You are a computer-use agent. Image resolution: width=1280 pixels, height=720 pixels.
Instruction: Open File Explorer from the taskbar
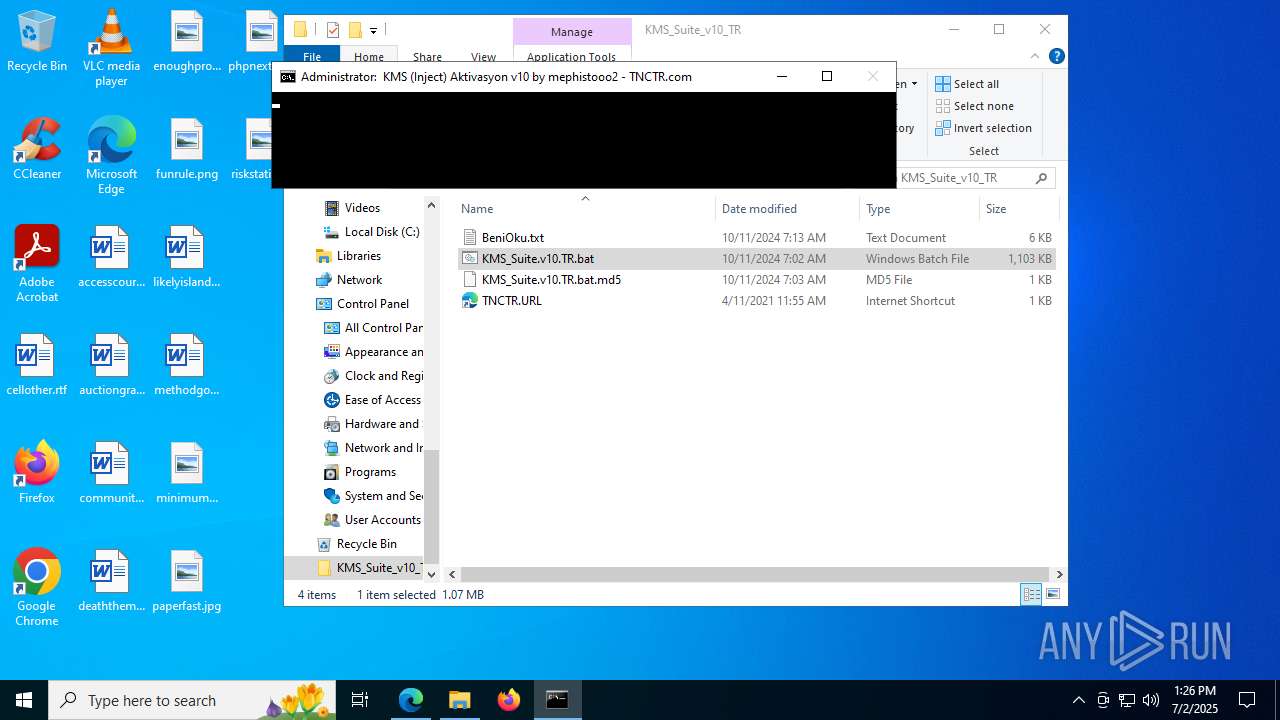pyautogui.click(x=459, y=700)
